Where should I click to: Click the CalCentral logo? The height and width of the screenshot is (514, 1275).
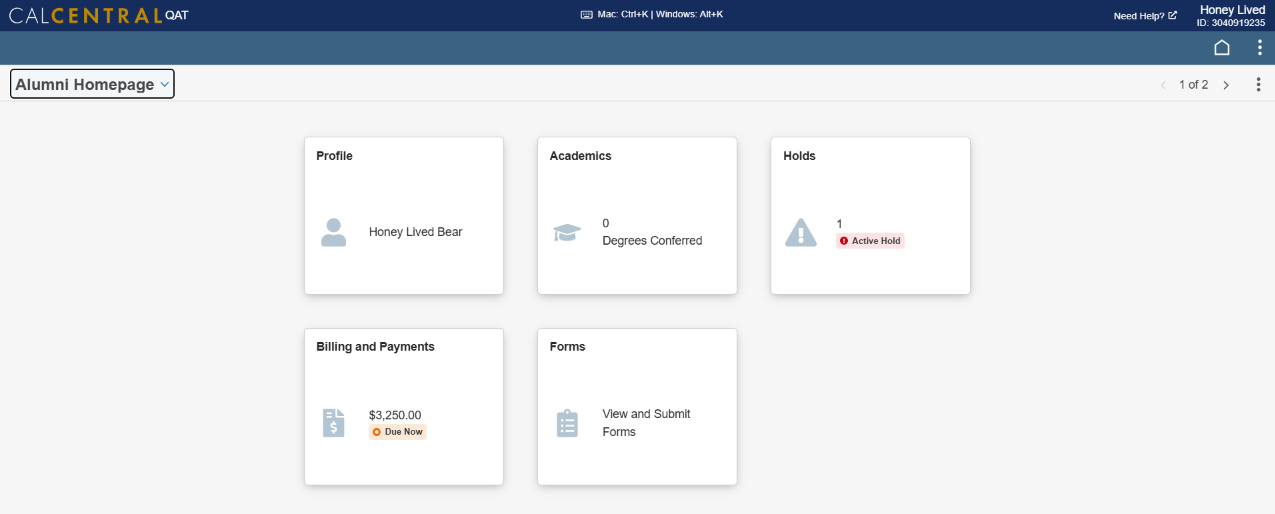(98, 15)
